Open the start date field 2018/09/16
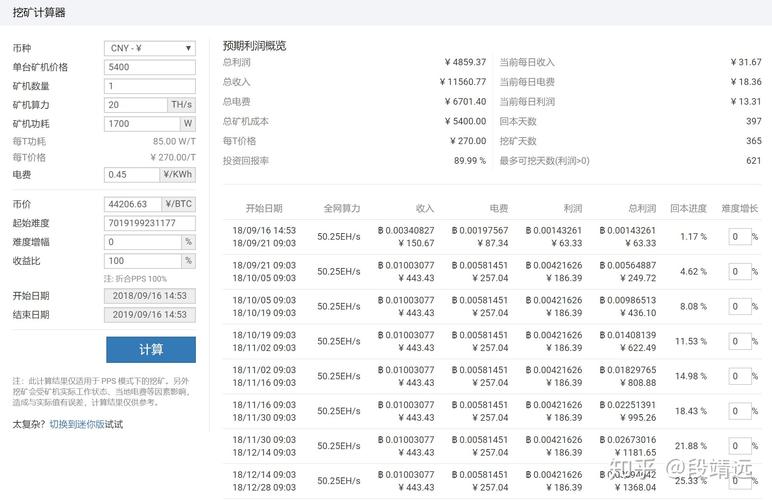This screenshot has width=772, height=500. 150,296
